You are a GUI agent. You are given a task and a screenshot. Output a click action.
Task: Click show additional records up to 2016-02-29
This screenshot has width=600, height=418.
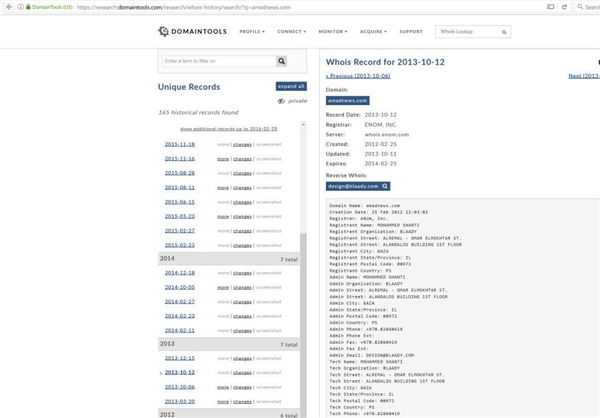228,129
